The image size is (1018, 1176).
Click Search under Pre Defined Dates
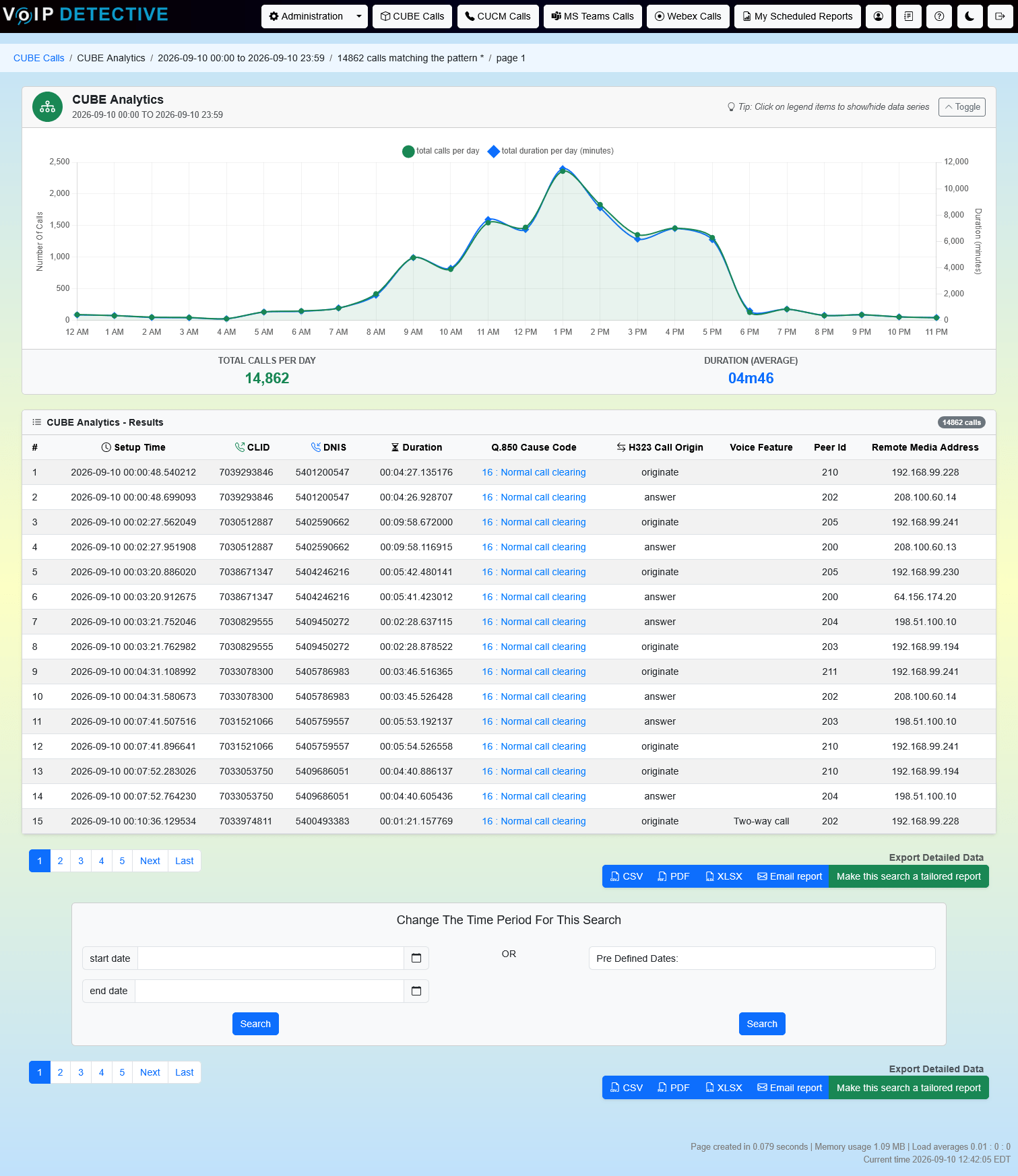(x=762, y=1024)
